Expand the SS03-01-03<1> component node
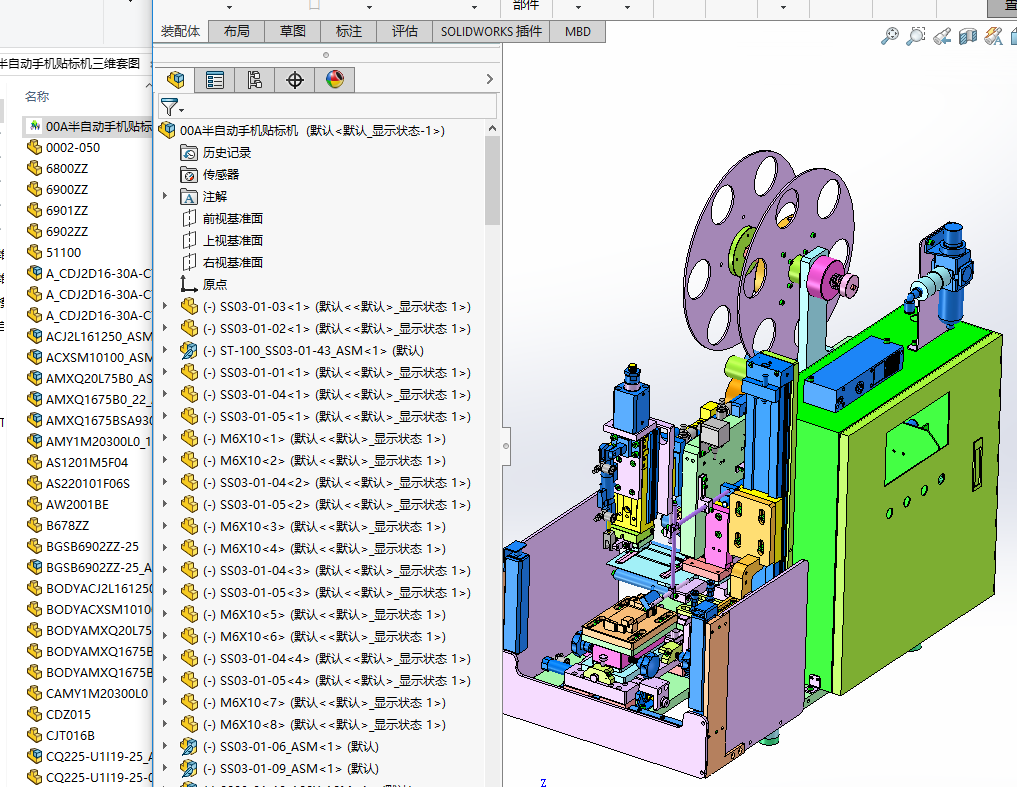This screenshot has height=787, width=1017. 166,307
